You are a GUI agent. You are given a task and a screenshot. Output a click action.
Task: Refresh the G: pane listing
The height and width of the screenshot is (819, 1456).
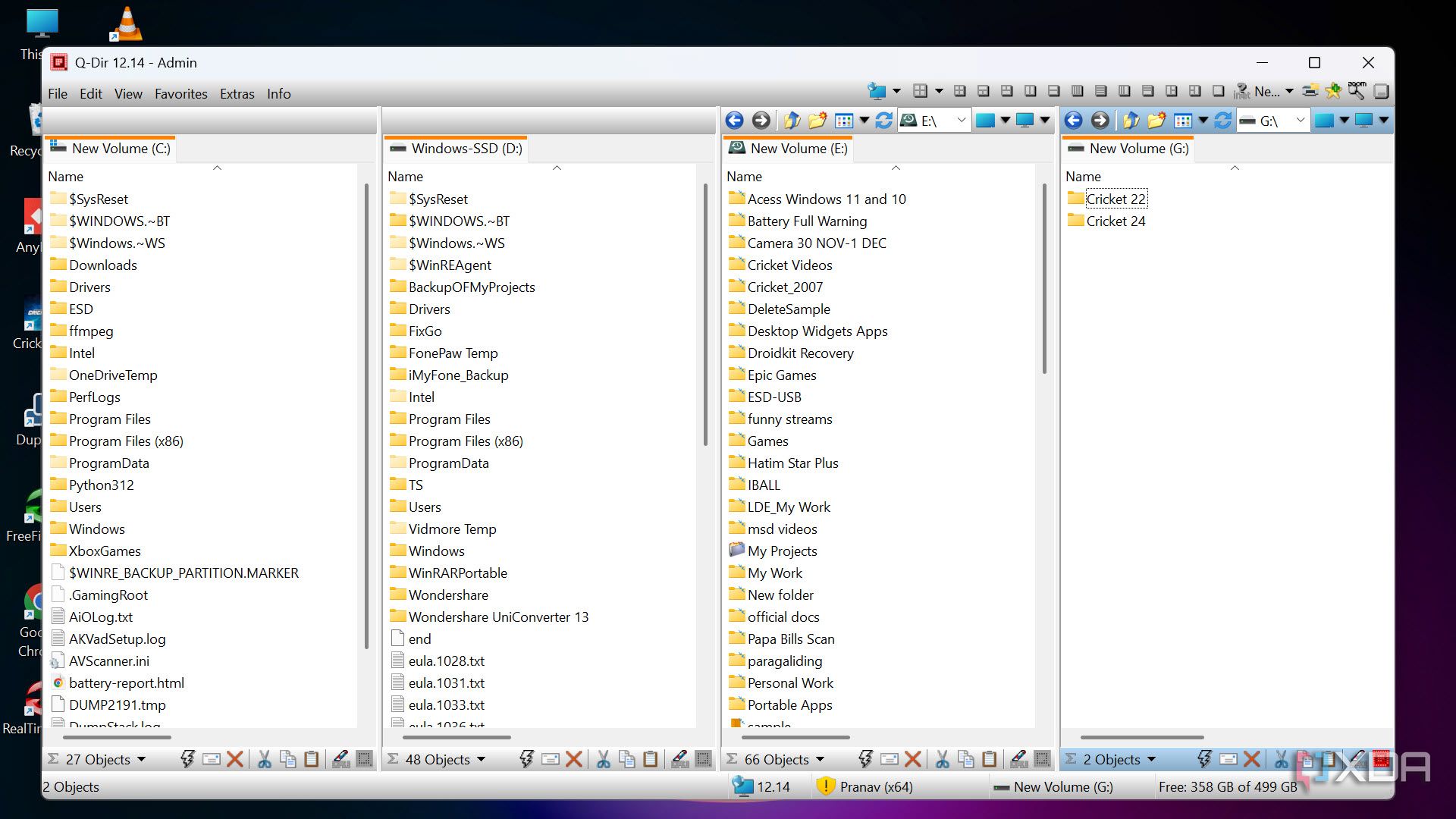click(1222, 120)
